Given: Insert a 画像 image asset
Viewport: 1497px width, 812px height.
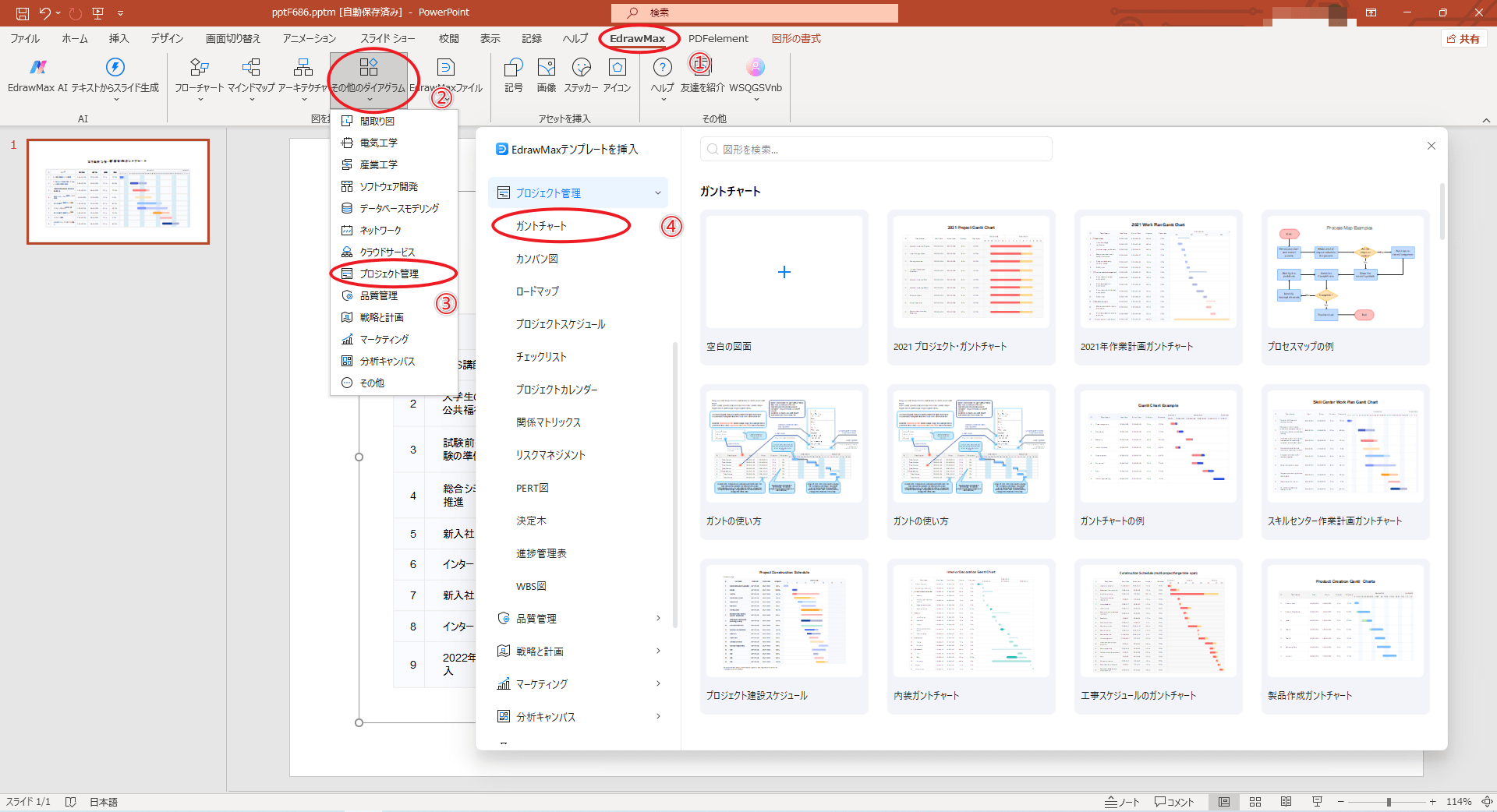Looking at the screenshot, I should click(547, 75).
